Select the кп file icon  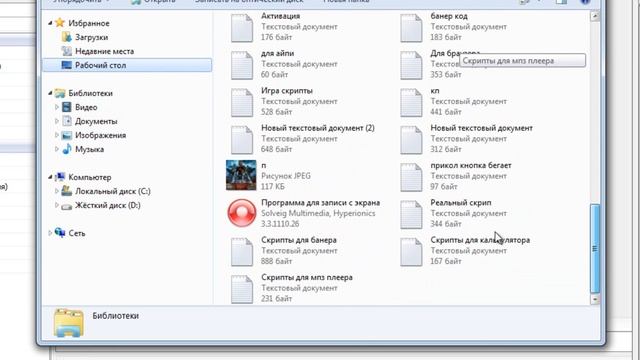[411, 103]
